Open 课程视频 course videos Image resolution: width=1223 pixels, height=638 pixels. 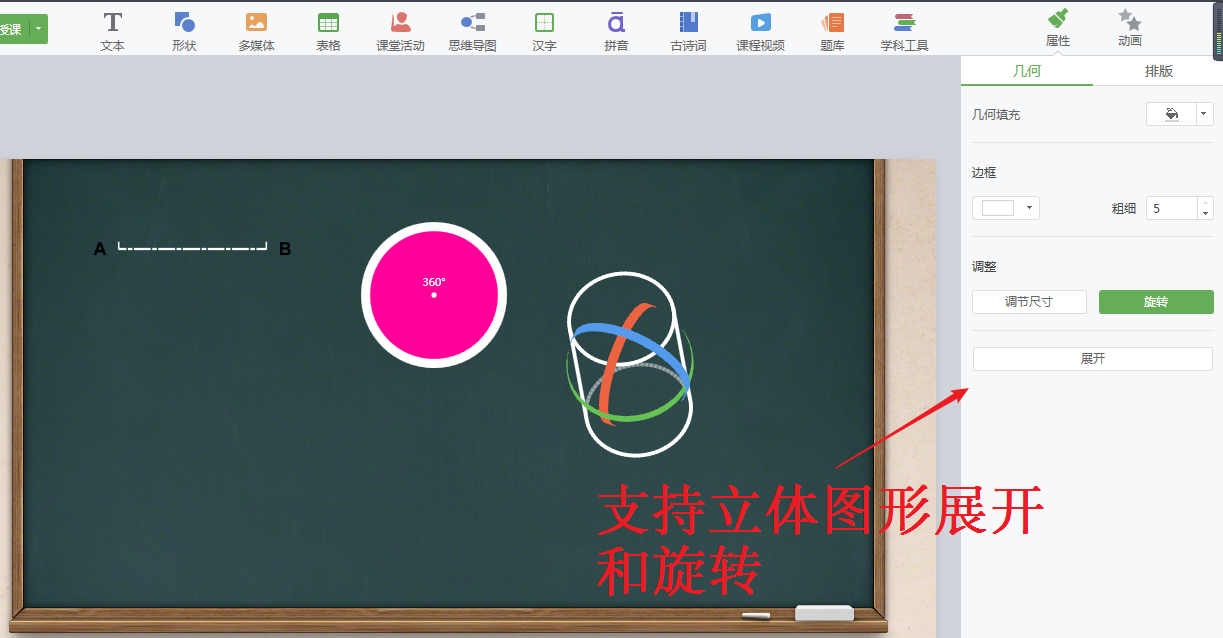pyautogui.click(x=760, y=31)
